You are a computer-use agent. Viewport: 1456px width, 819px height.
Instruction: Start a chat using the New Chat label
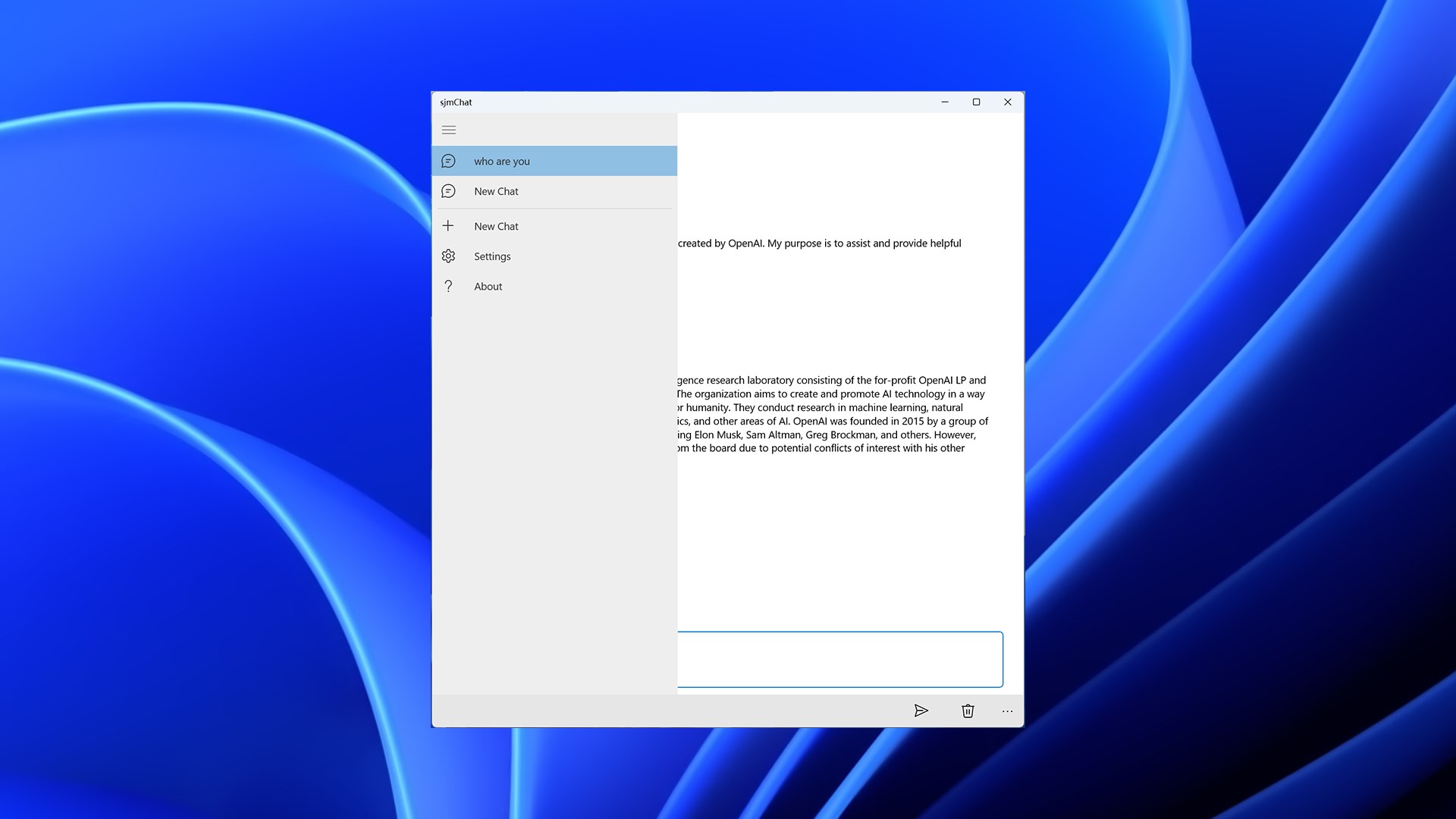[497, 226]
